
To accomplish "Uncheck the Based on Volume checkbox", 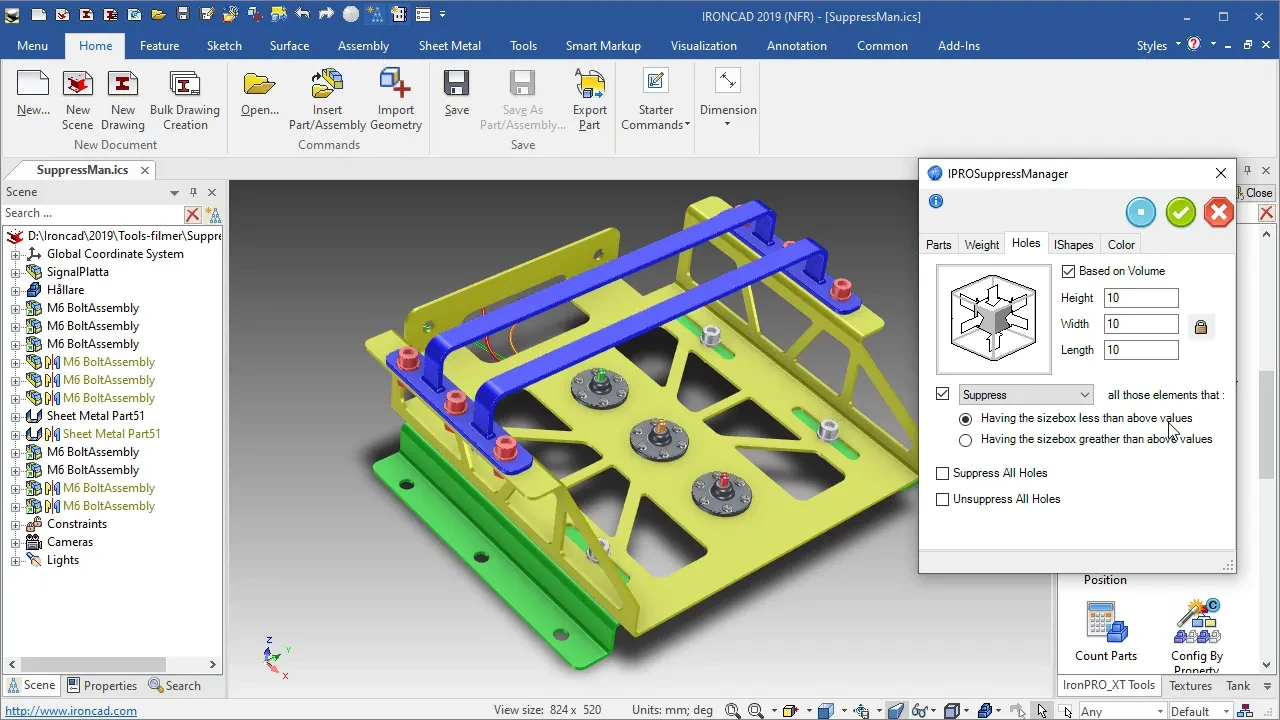I will pos(1069,271).
